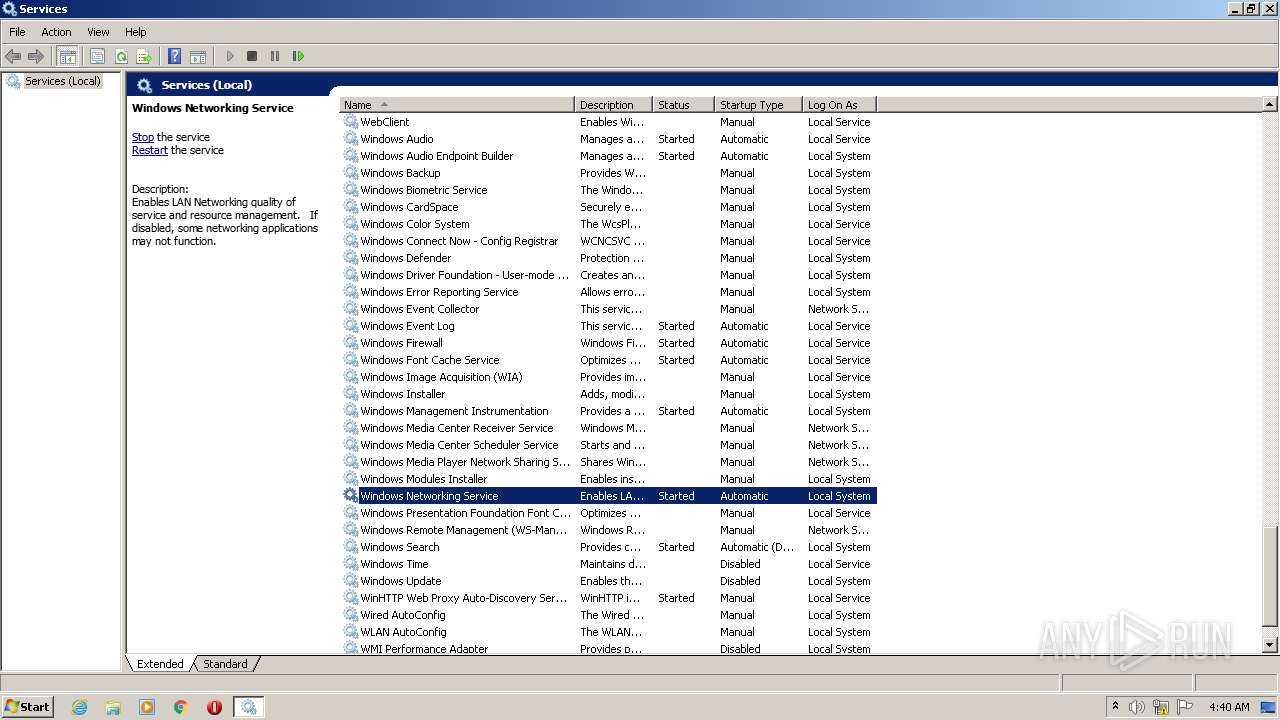1280x720 pixels.
Task: Select the Windows Event Log service
Action: 608,326
